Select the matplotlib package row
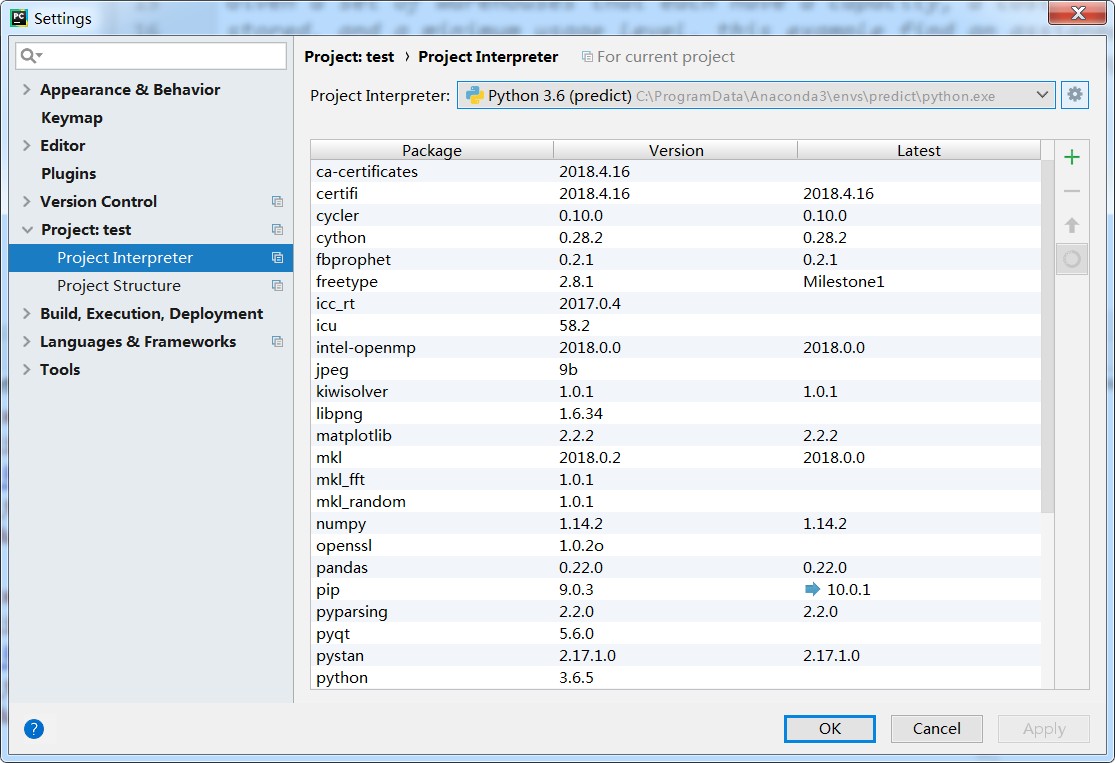The height and width of the screenshot is (763, 1115). point(676,436)
